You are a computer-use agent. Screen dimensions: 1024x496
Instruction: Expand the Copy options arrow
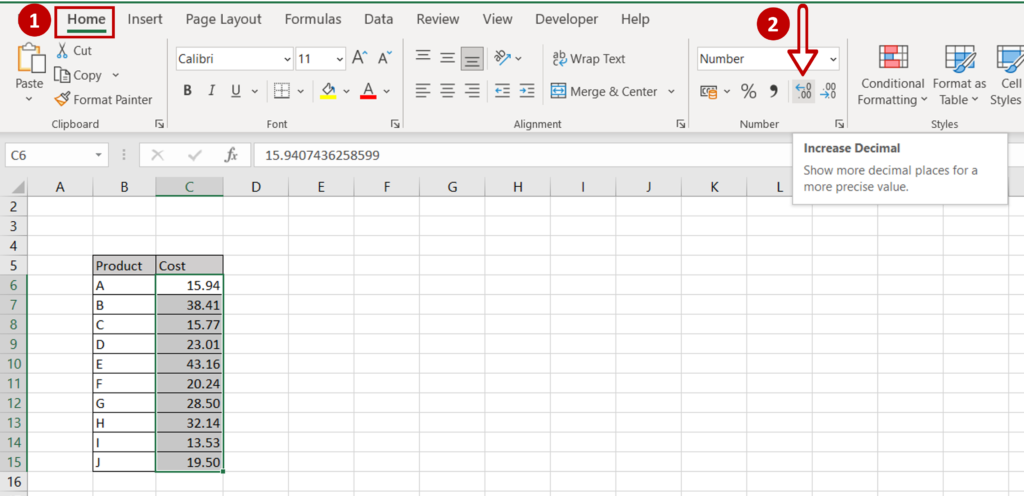(x=116, y=75)
